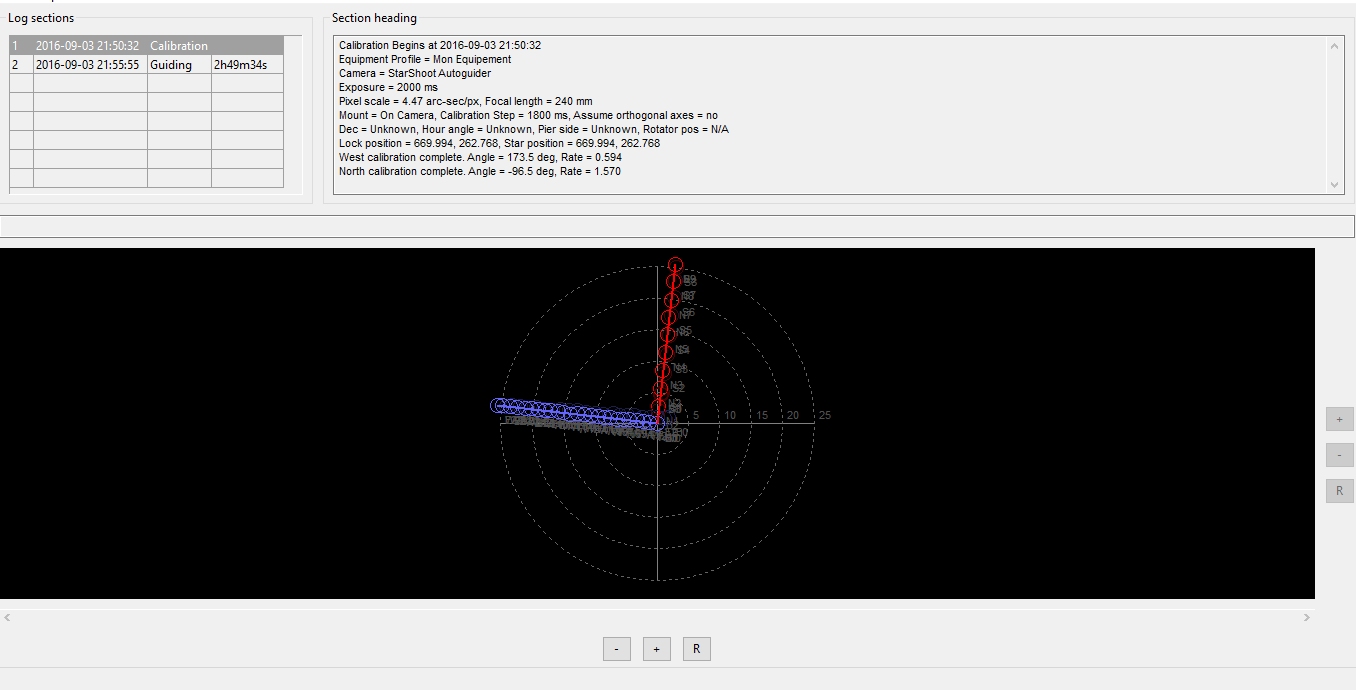Click the vertical zoom-out minus button
The height and width of the screenshot is (690, 1356).
pos(1339,455)
